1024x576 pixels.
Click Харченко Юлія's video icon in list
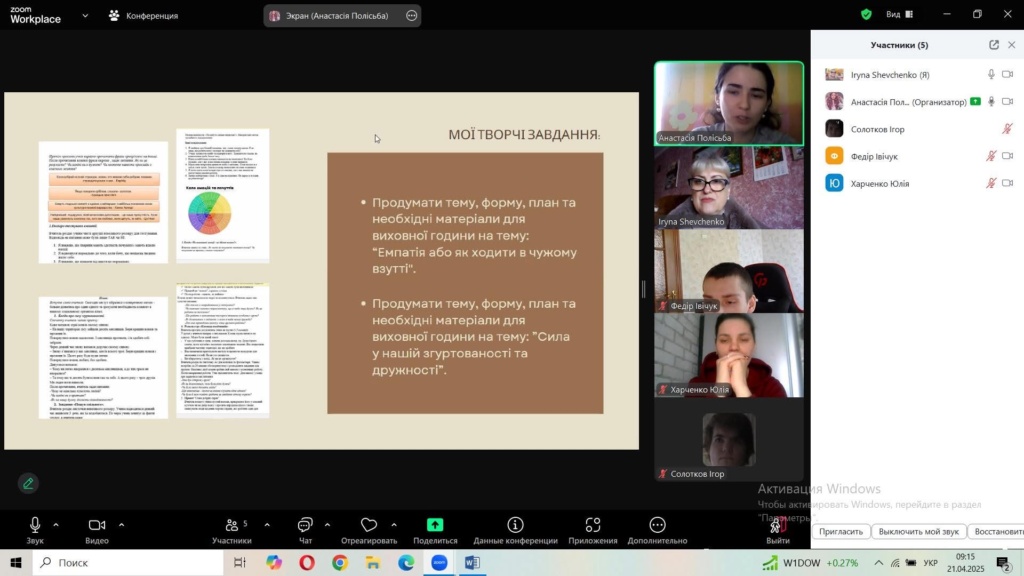pyautogui.click(x=1008, y=184)
